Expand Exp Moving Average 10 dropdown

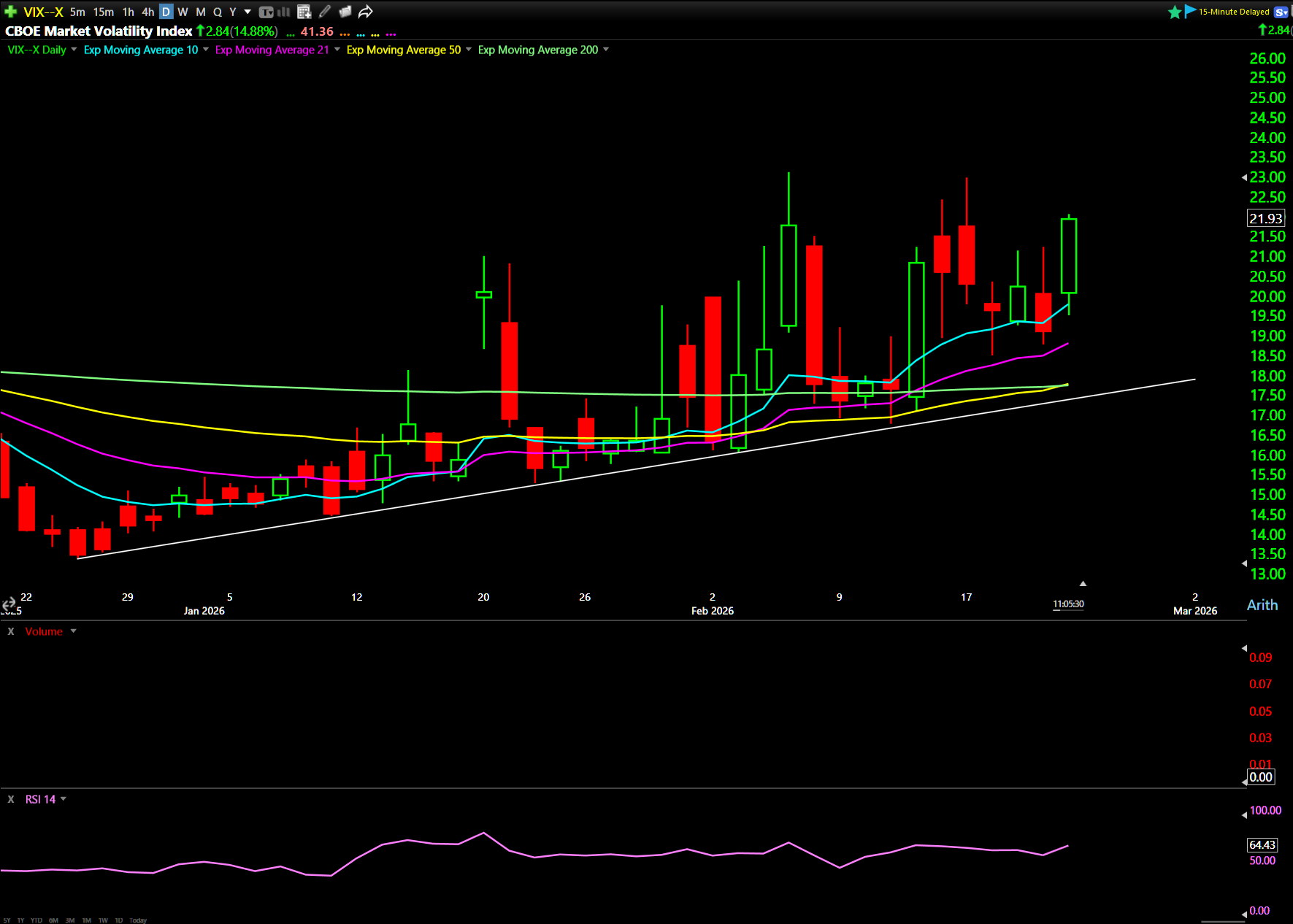click(x=206, y=50)
